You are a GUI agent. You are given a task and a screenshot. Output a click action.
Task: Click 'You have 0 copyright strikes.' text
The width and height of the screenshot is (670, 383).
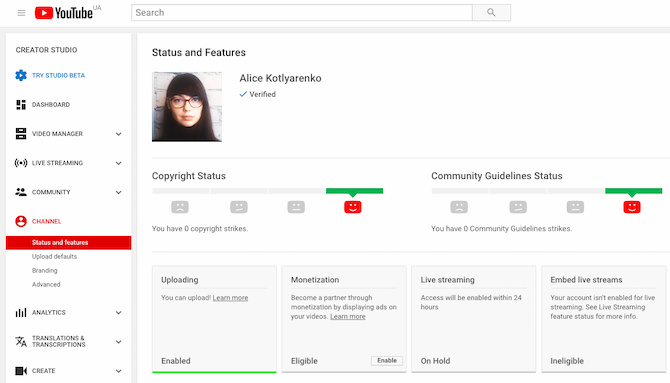pos(200,229)
